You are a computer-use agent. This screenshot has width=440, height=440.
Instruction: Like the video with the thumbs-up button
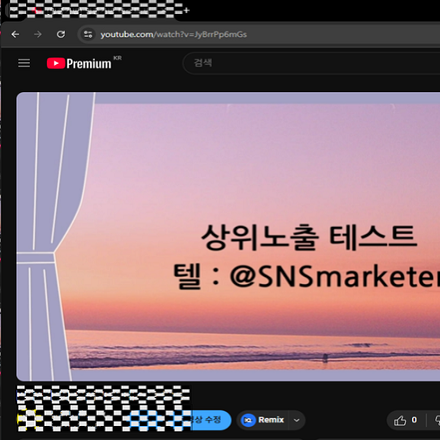pyautogui.click(x=406, y=420)
